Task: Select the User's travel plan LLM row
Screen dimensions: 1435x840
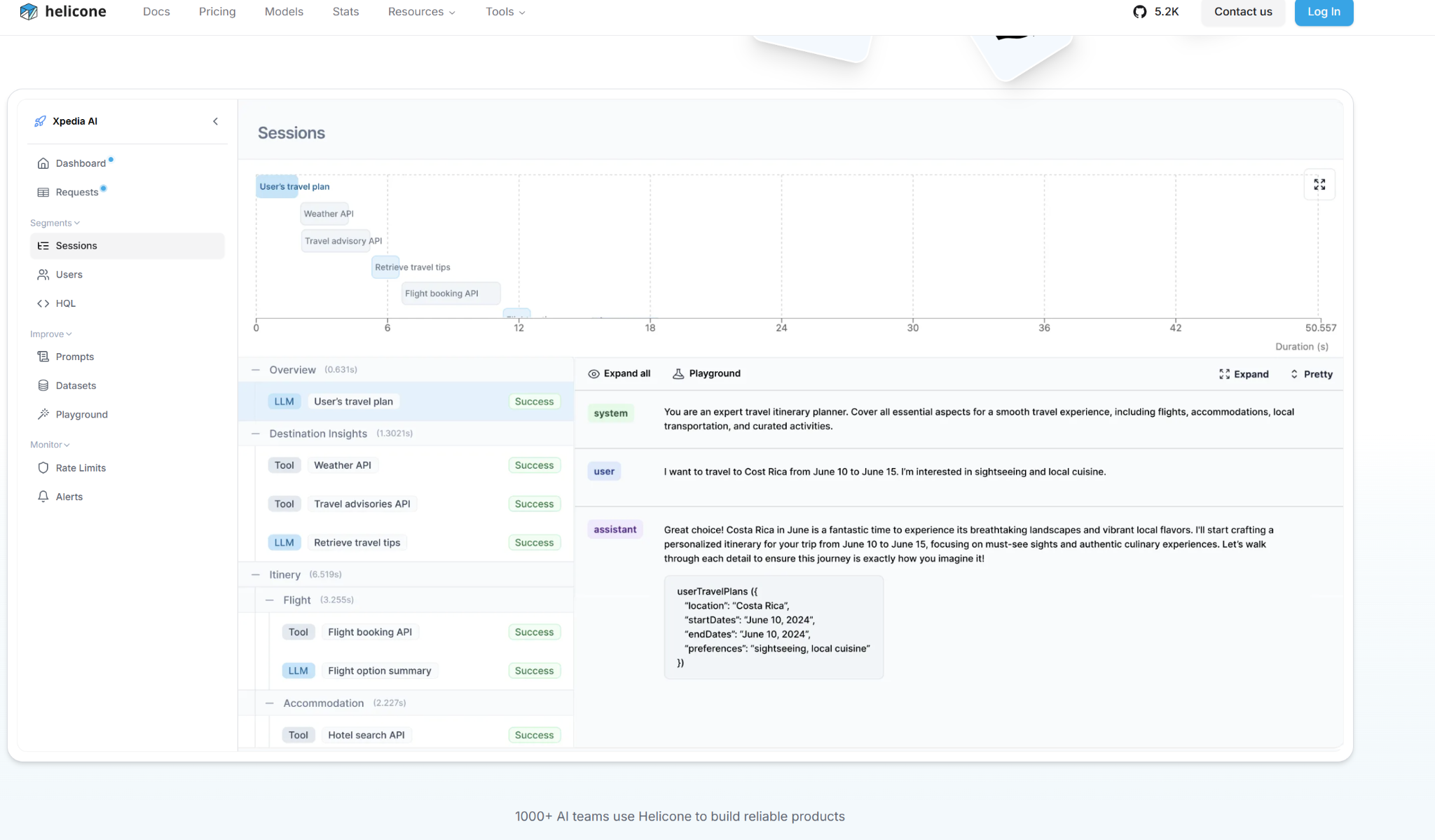Action: [406, 401]
